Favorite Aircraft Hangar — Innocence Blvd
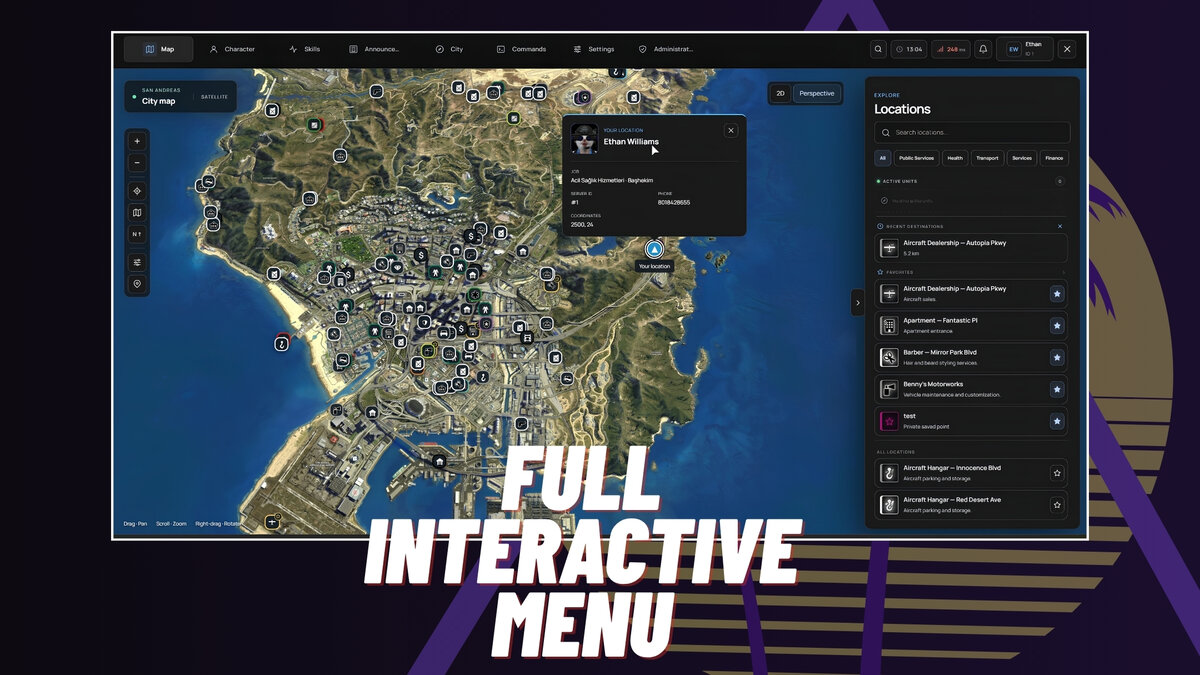This screenshot has height=675, width=1200. (1057, 473)
